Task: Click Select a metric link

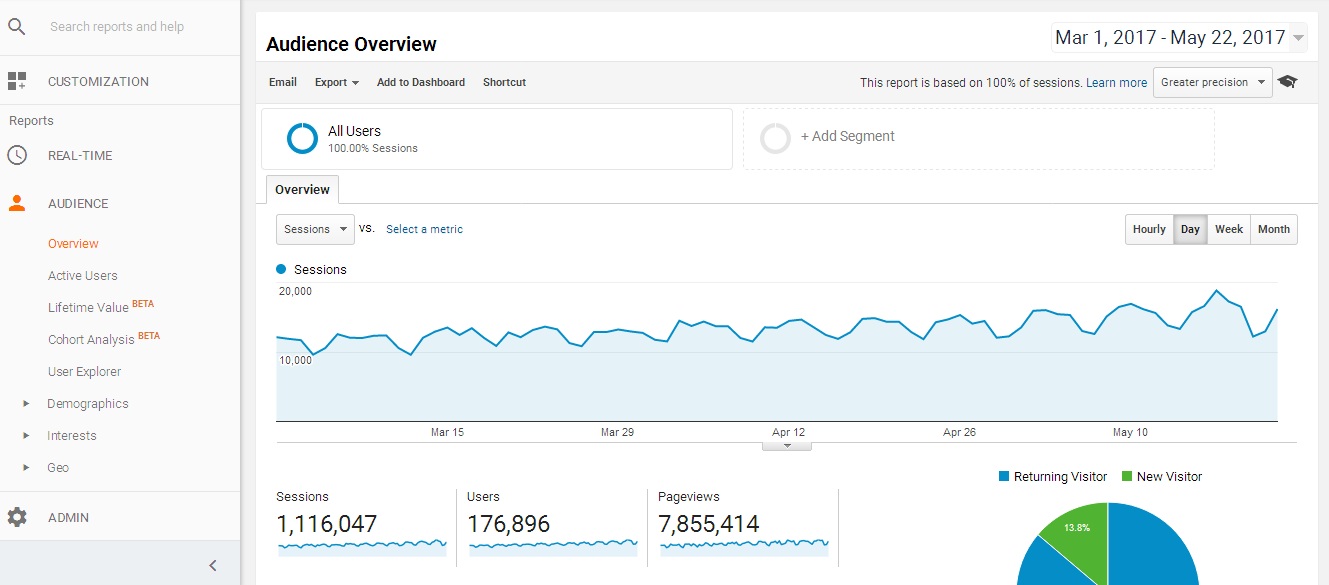Action: pos(424,229)
